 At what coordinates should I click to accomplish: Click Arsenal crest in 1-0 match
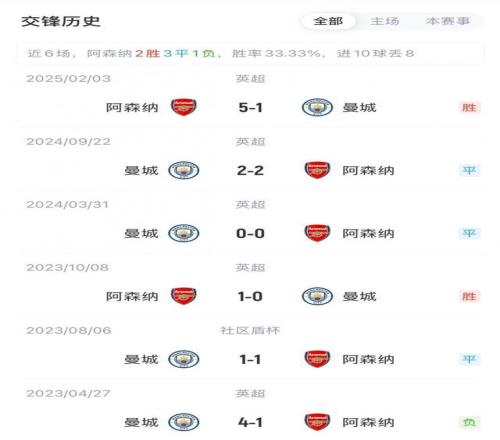click(184, 296)
